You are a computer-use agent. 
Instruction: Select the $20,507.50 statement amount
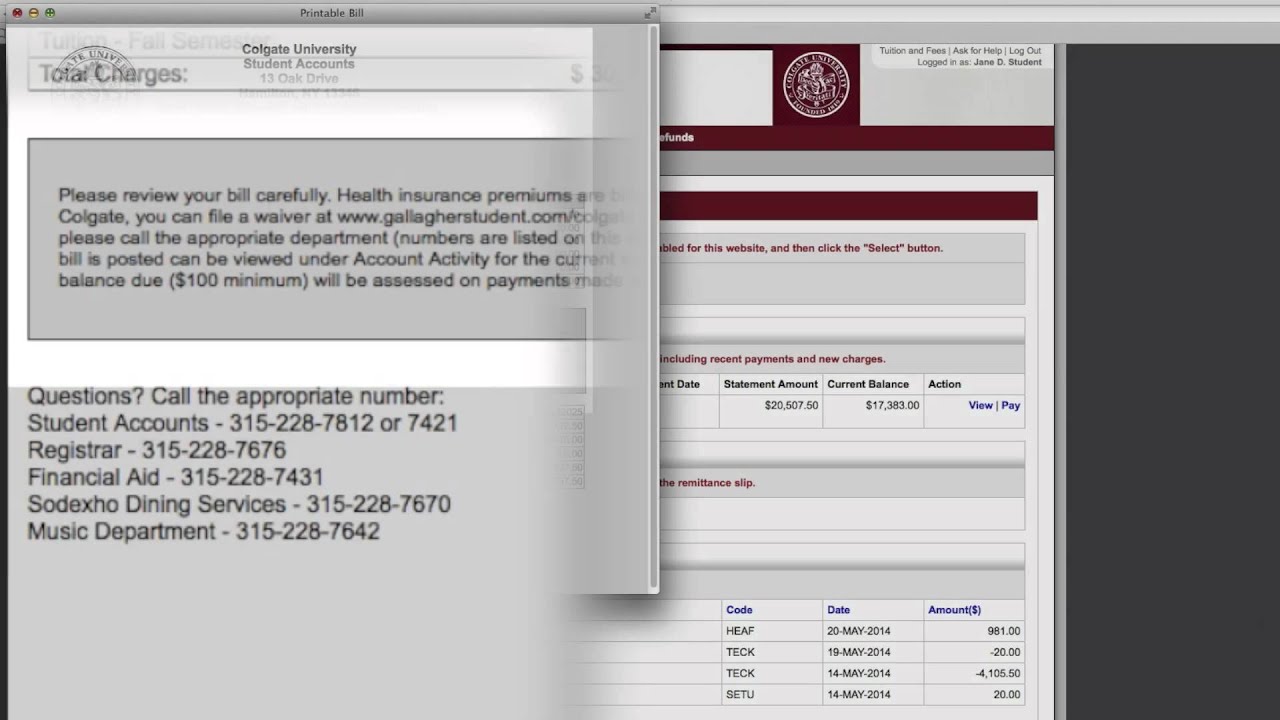(x=791, y=405)
